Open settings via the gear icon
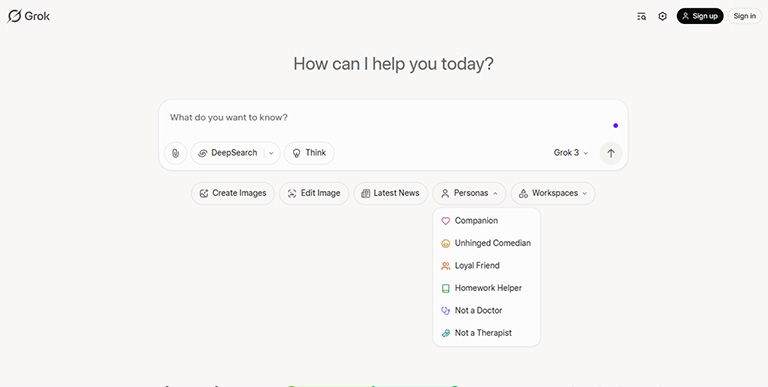The height and width of the screenshot is (387, 768). 662,16
